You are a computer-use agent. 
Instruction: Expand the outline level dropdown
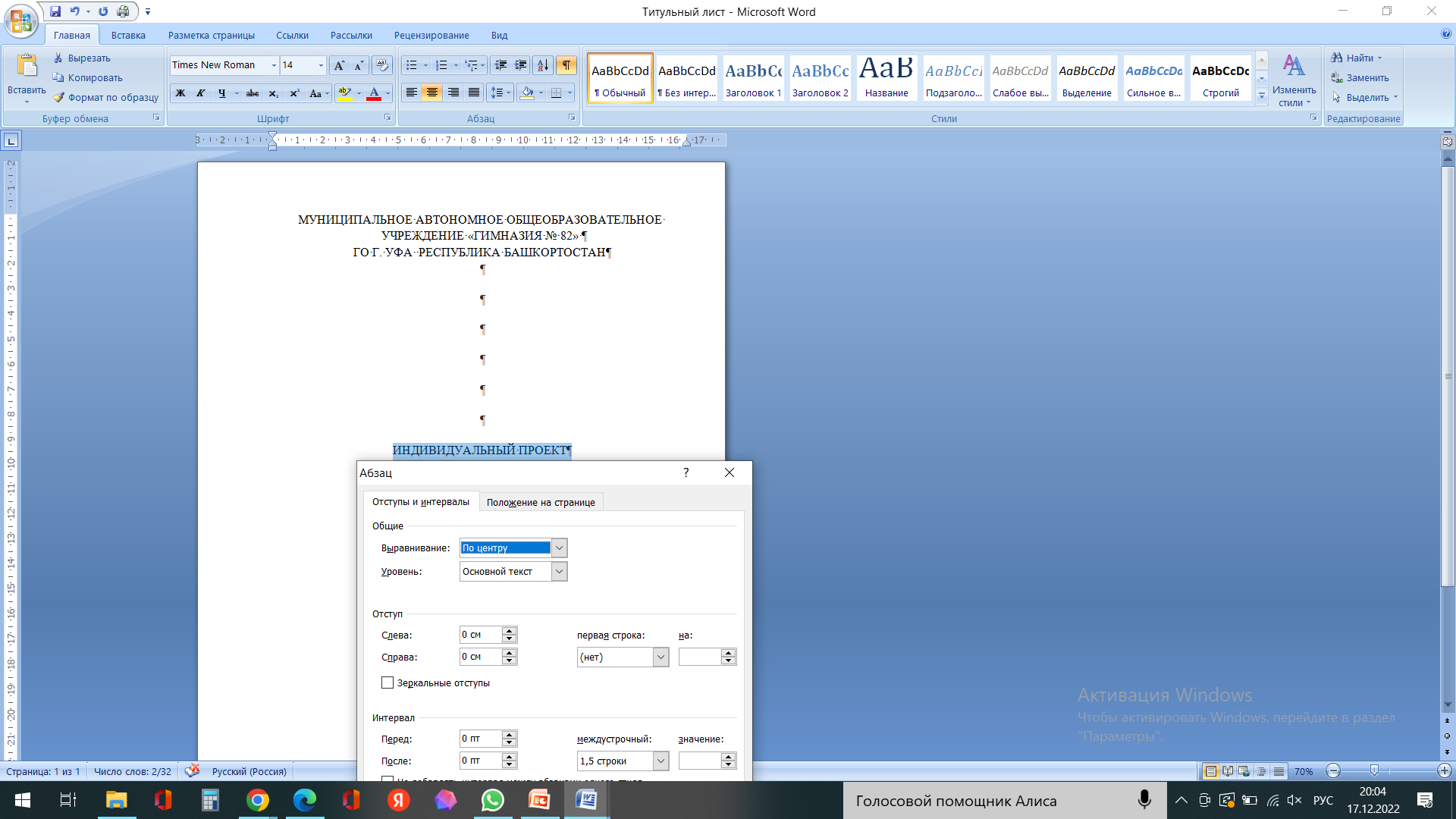[x=559, y=571]
